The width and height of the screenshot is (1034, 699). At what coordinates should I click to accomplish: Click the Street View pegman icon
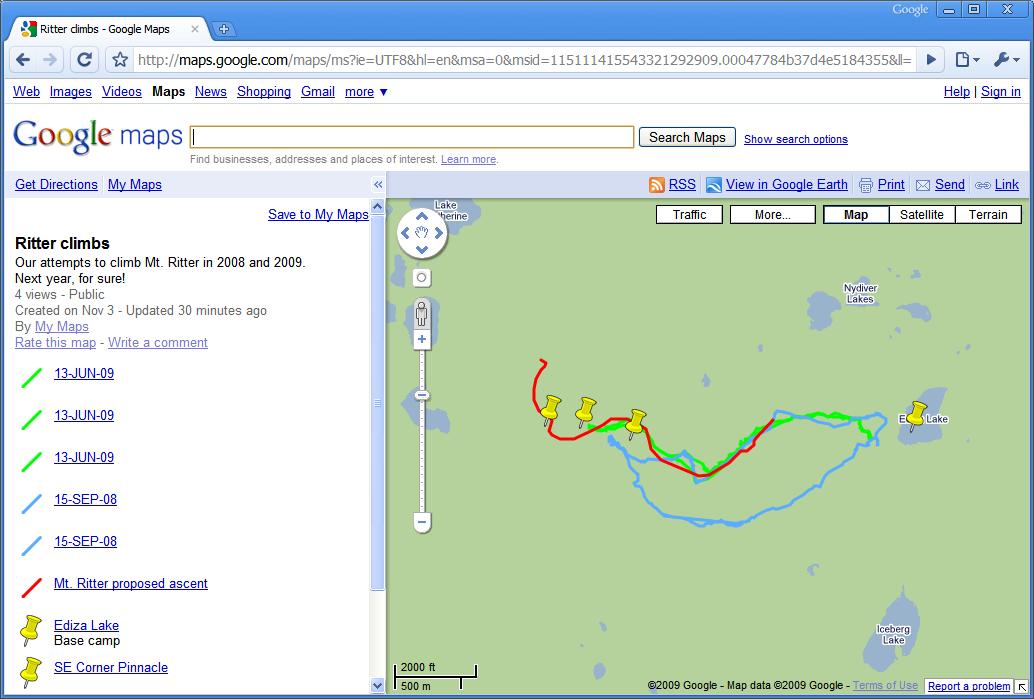click(x=422, y=313)
